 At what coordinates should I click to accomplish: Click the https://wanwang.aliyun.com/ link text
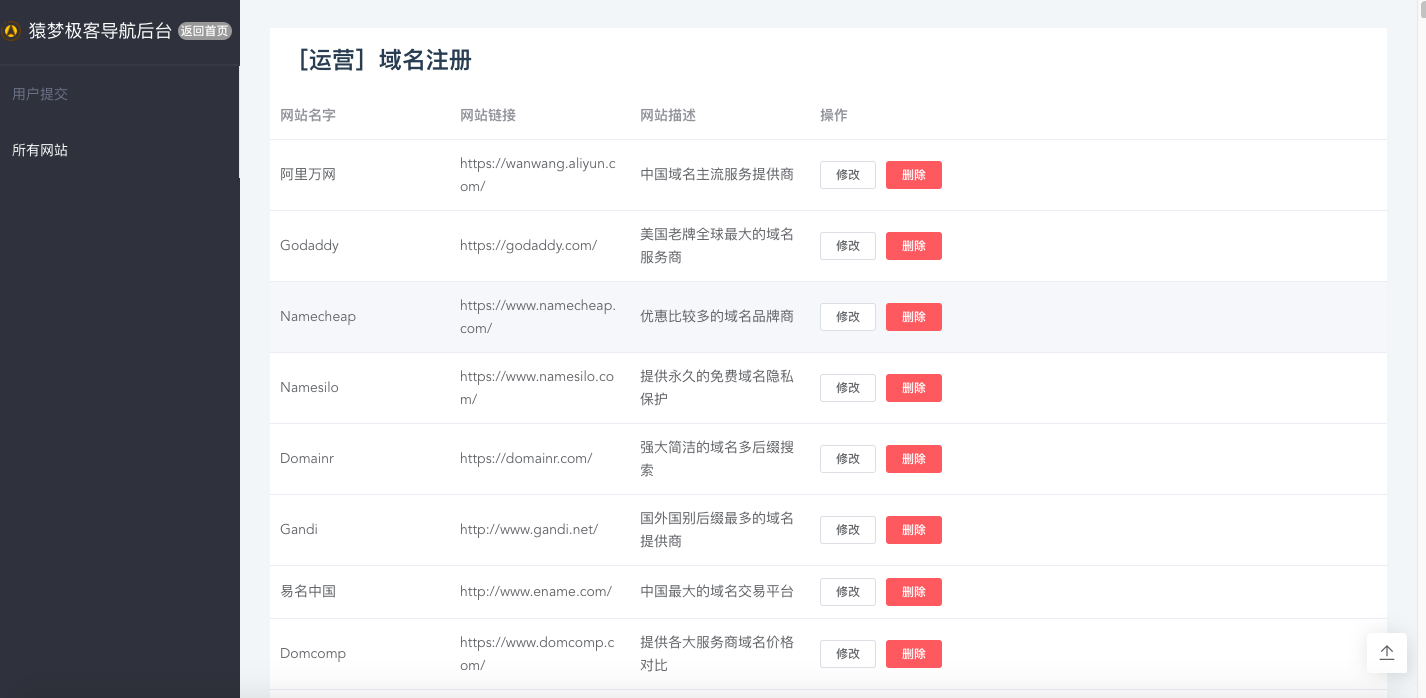click(538, 175)
